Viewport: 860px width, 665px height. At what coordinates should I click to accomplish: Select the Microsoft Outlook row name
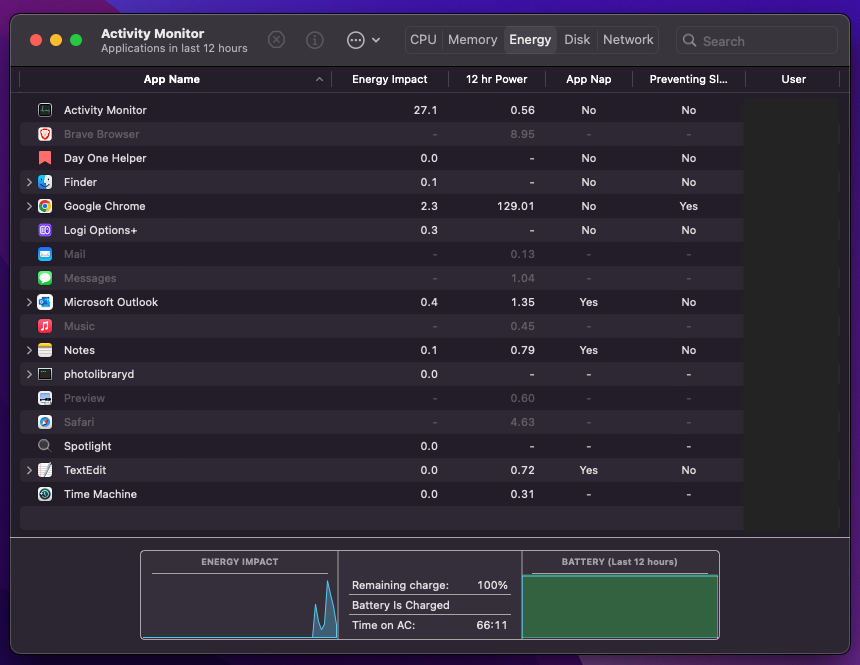pos(111,302)
